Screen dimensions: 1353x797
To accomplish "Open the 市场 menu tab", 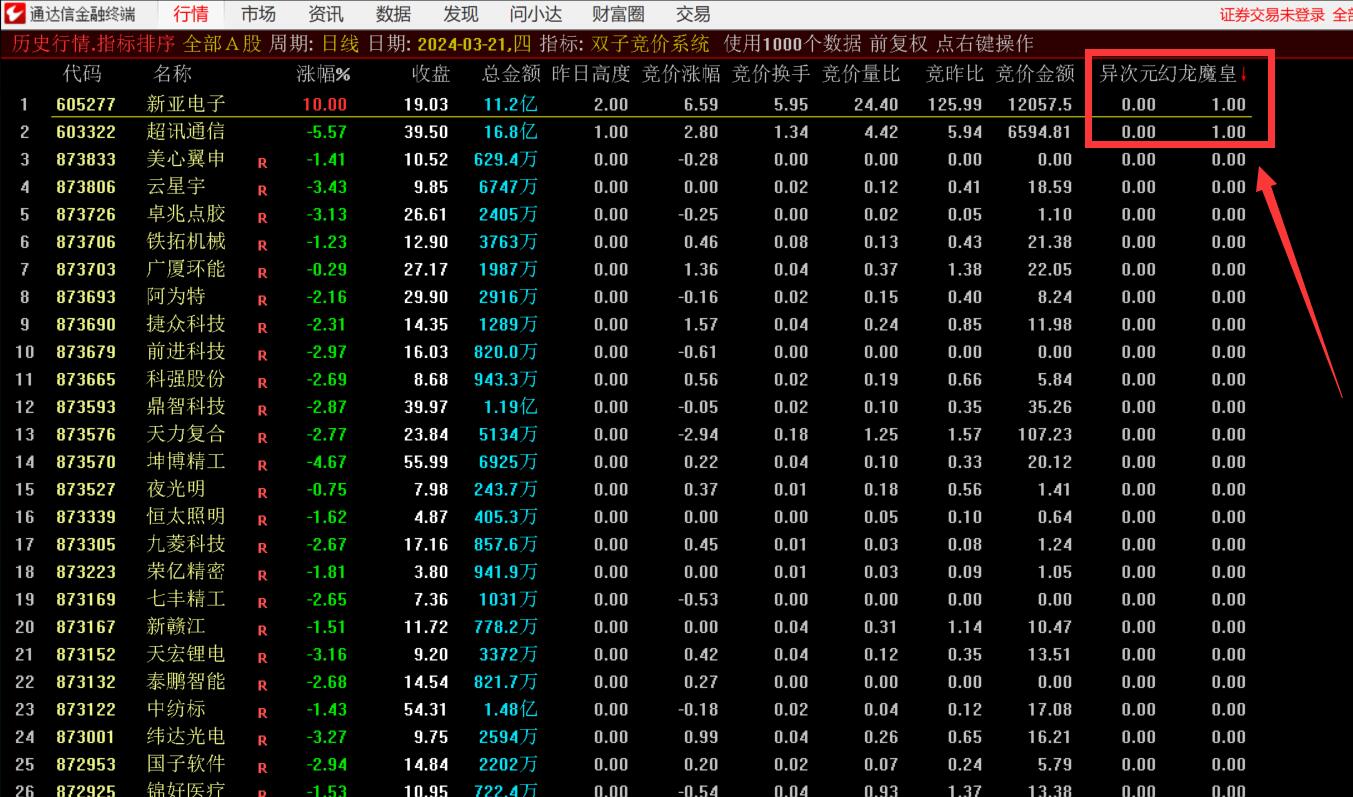I will coord(258,14).
